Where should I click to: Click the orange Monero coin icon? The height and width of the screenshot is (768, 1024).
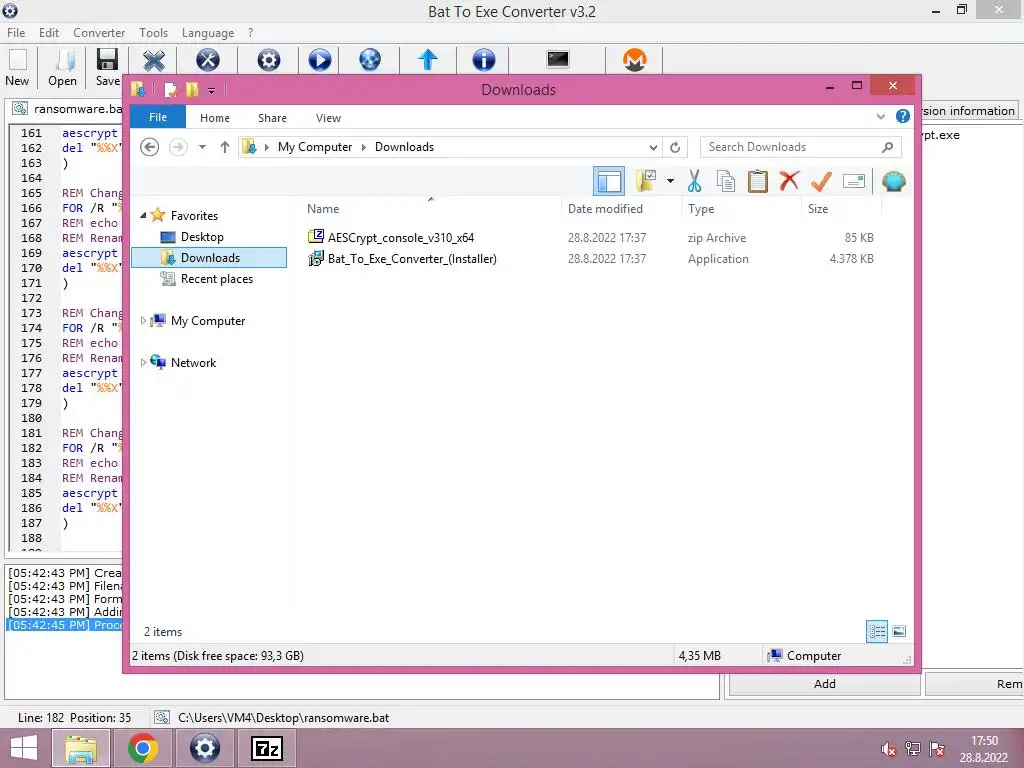pos(634,60)
